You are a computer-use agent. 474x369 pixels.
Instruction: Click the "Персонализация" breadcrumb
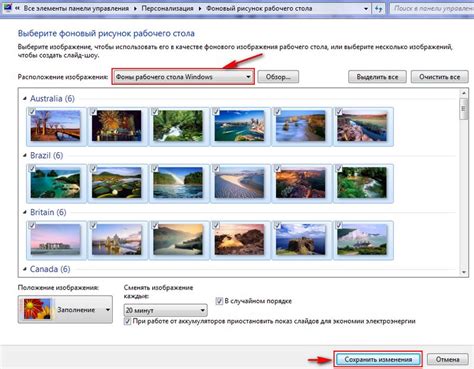pos(167,8)
